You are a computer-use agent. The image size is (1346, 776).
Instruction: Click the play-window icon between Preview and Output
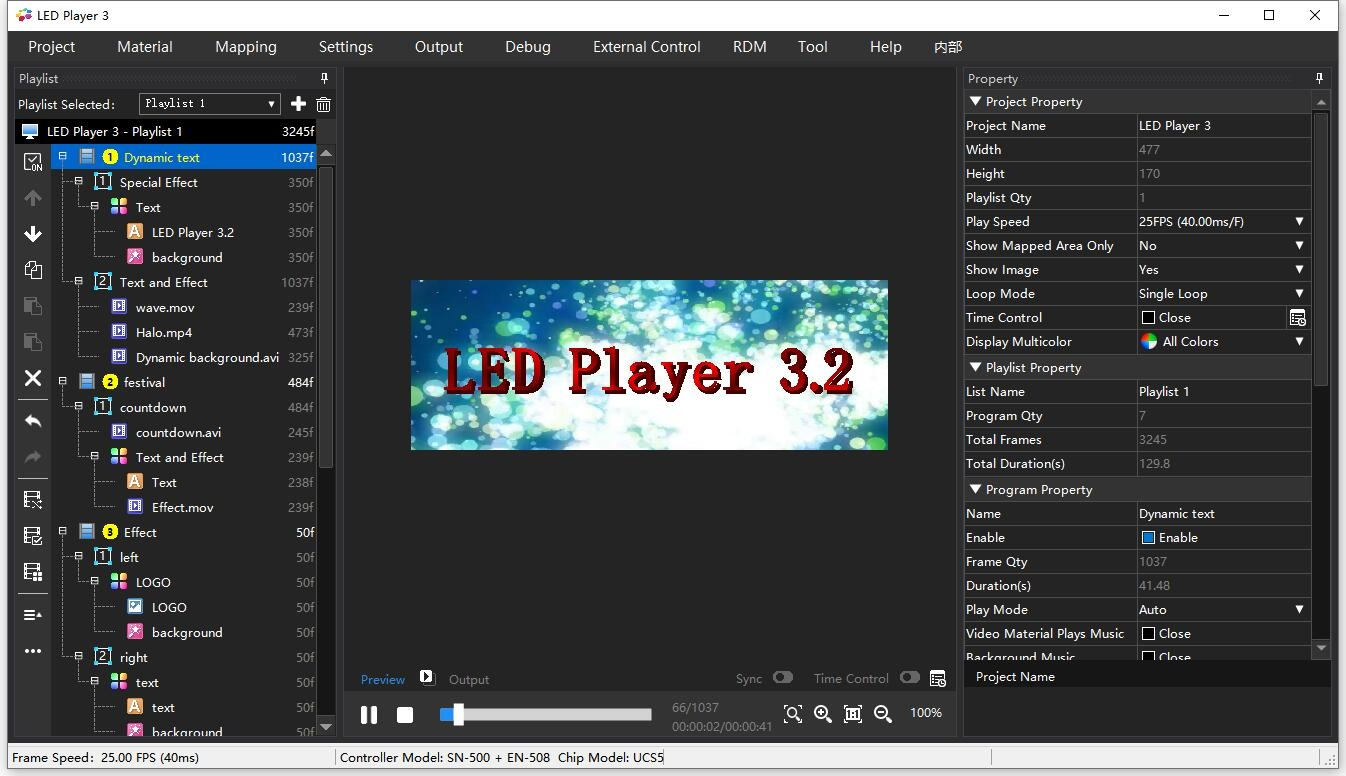coord(426,677)
